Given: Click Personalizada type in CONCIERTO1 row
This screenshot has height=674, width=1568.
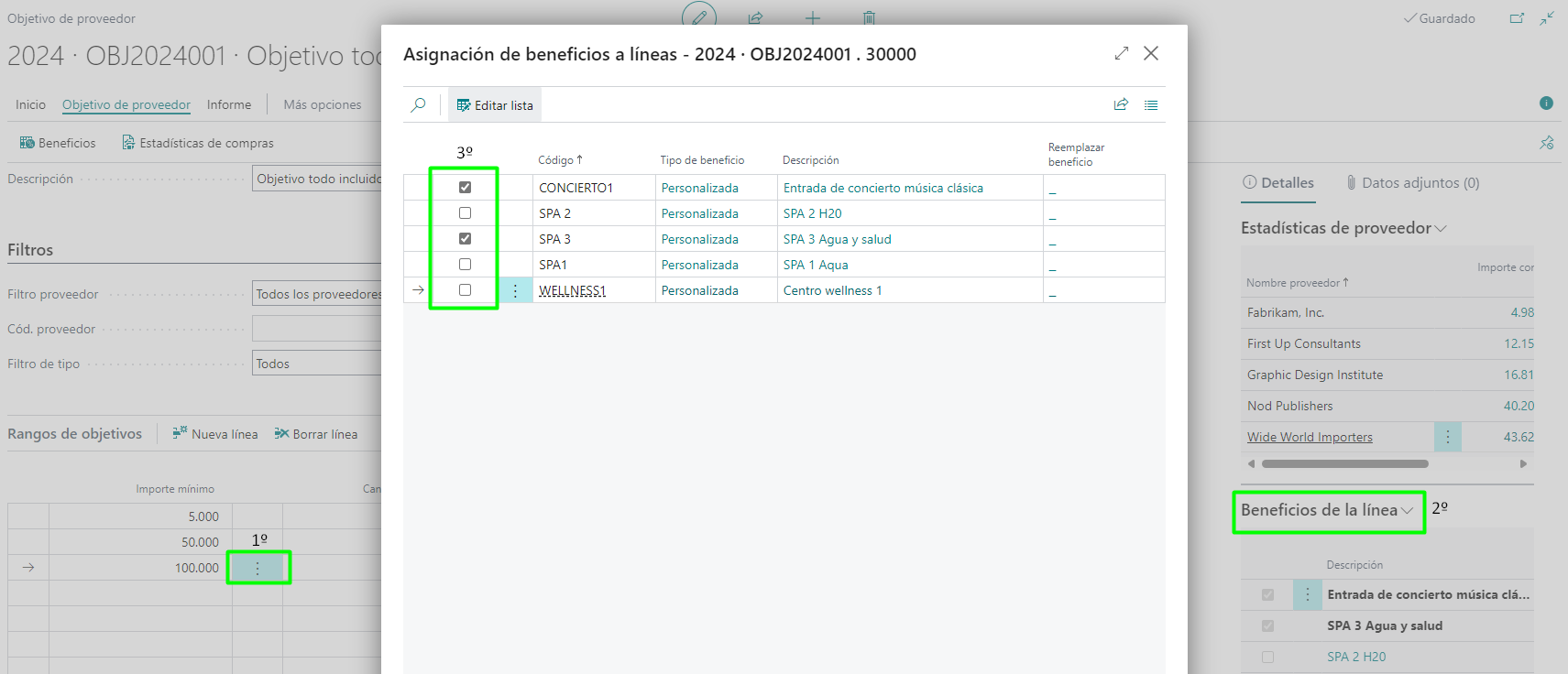Looking at the screenshot, I should pyautogui.click(x=699, y=188).
